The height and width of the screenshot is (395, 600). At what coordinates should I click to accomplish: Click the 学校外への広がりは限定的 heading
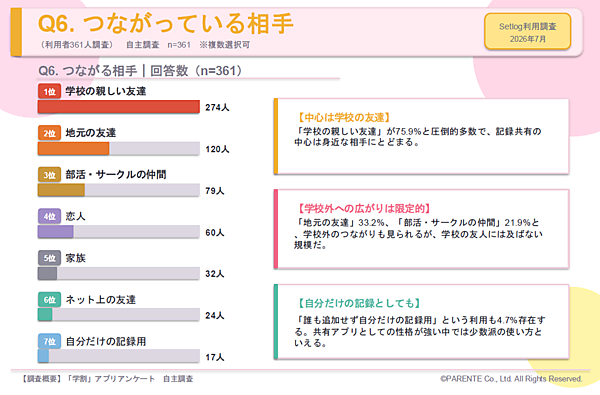coord(364,209)
